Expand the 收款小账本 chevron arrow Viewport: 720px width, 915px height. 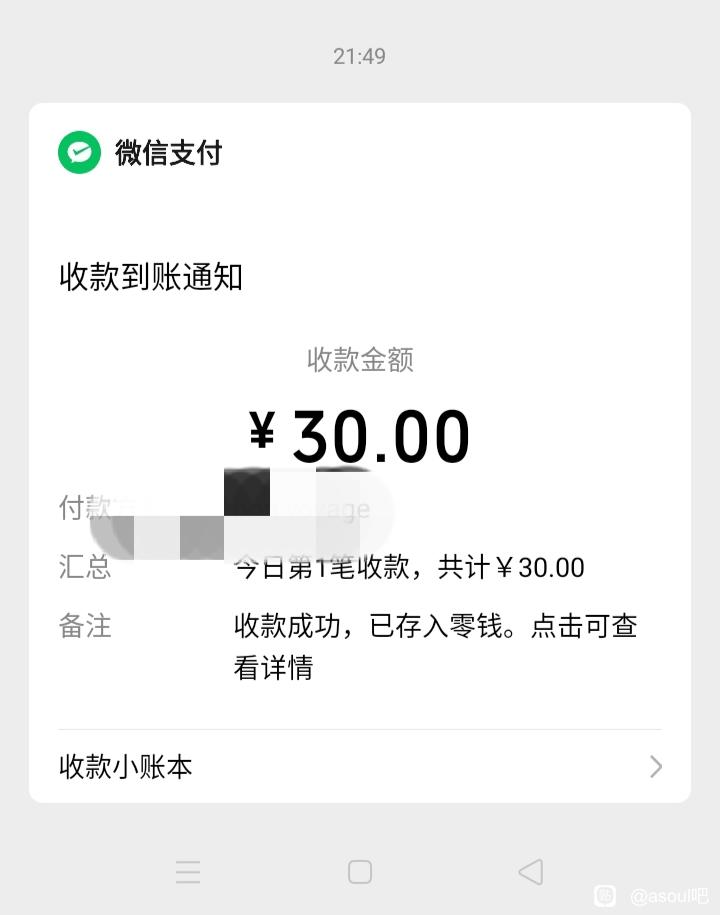point(656,767)
